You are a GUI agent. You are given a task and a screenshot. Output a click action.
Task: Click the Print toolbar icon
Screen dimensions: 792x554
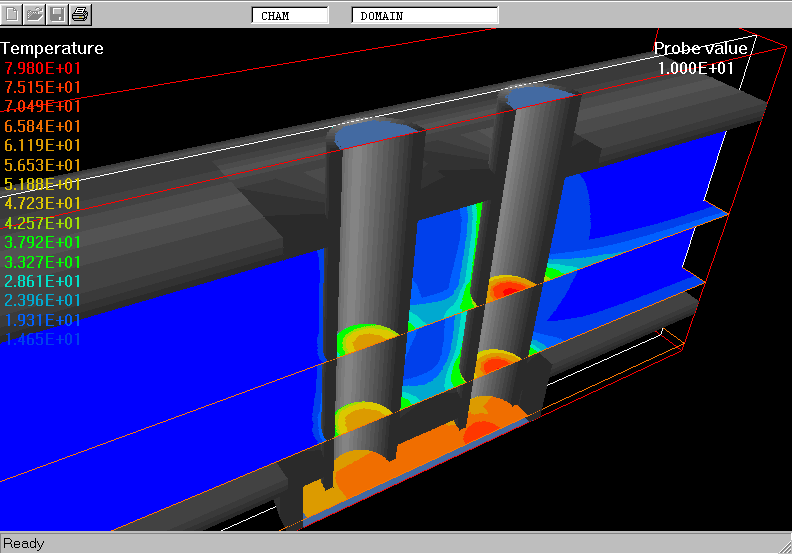click(80, 14)
